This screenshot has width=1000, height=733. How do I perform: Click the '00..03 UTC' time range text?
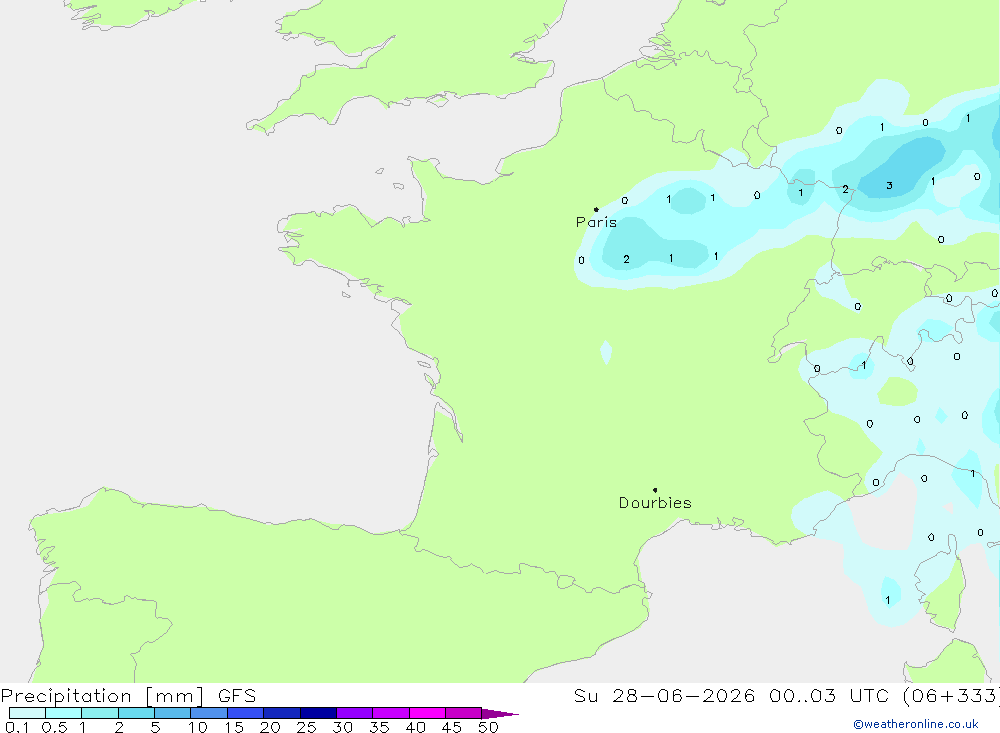pos(828,696)
